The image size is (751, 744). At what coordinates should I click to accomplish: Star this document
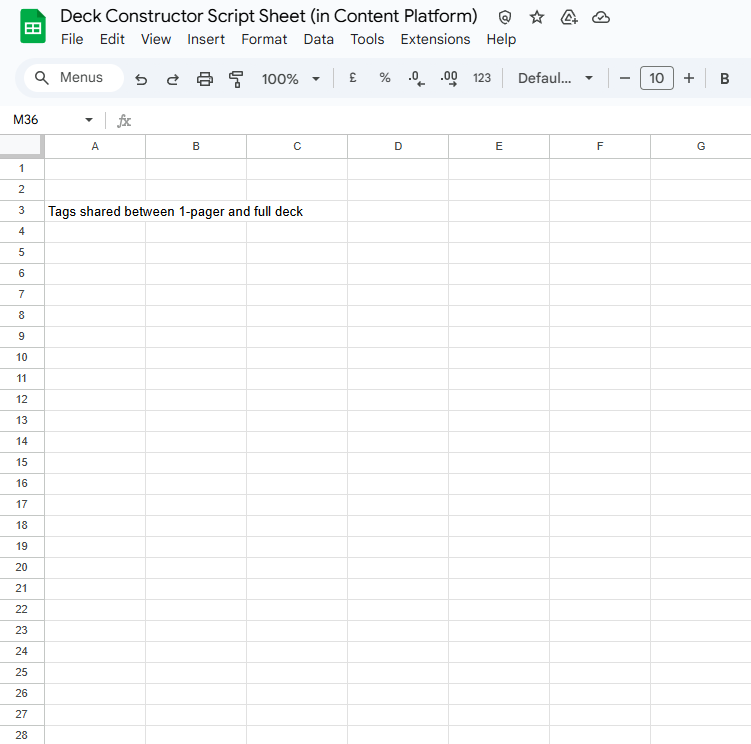537,17
